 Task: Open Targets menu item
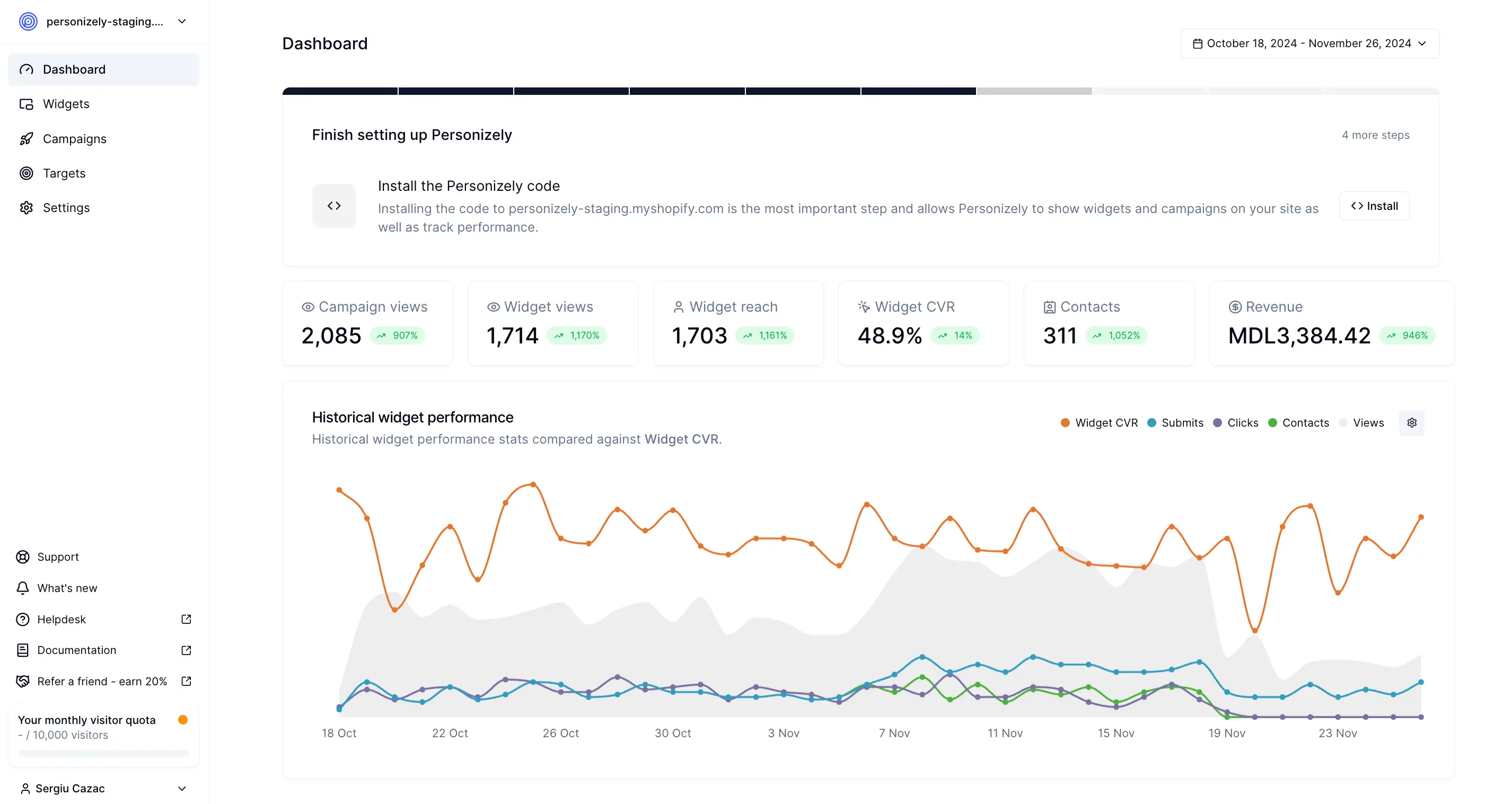(103, 173)
